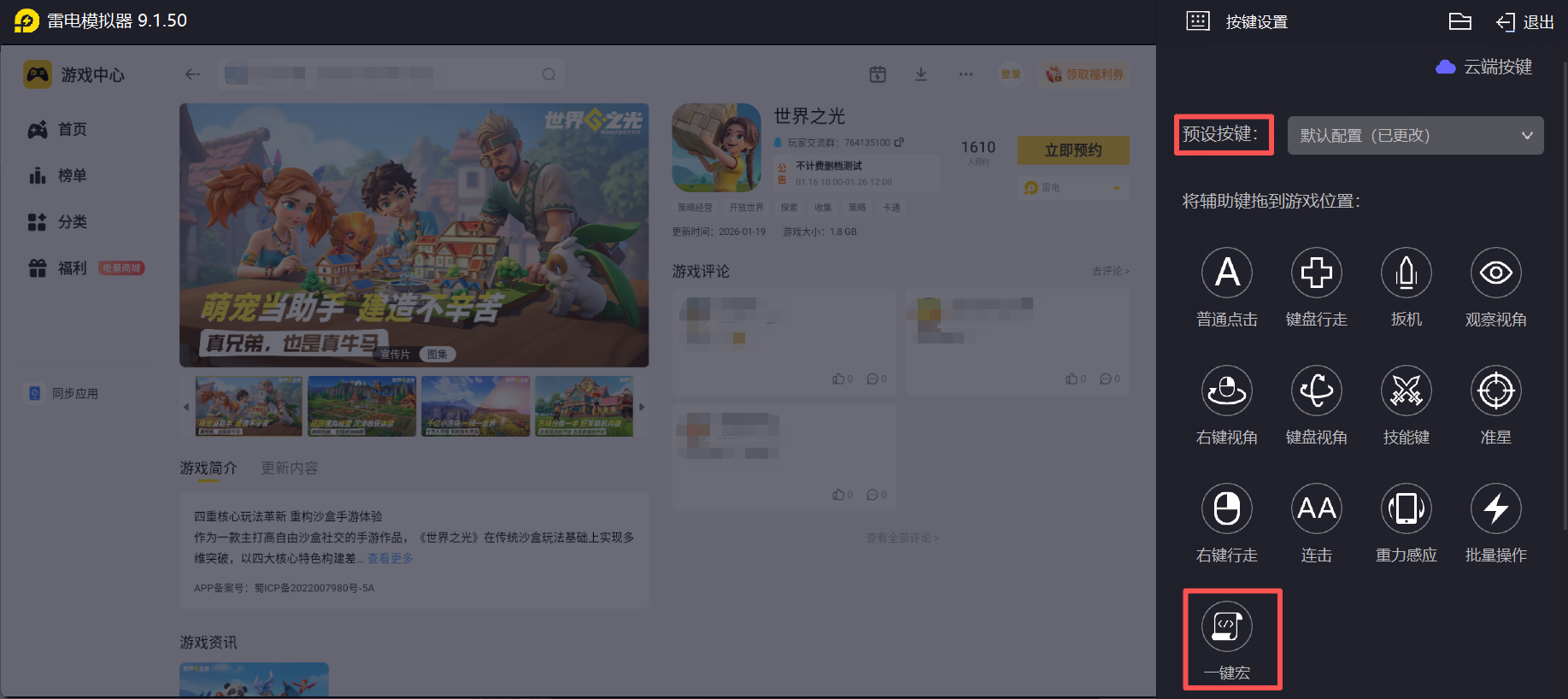Image resolution: width=1568 pixels, height=699 pixels.
Task: Switch to the 游戏简介 tab
Action: coord(208,468)
